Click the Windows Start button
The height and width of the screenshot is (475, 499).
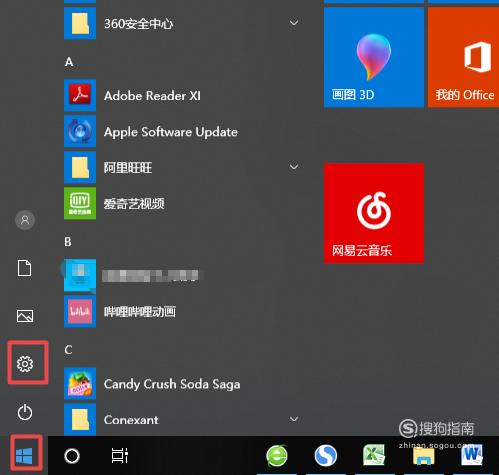pyautogui.click(x=24, y=456)
